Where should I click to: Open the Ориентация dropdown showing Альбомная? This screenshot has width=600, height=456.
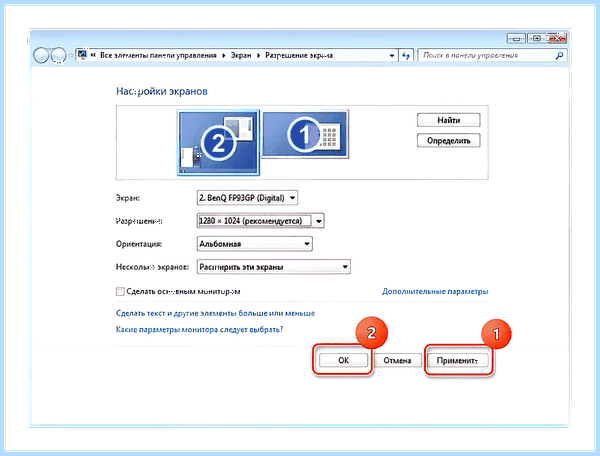[x=254, y=244]
